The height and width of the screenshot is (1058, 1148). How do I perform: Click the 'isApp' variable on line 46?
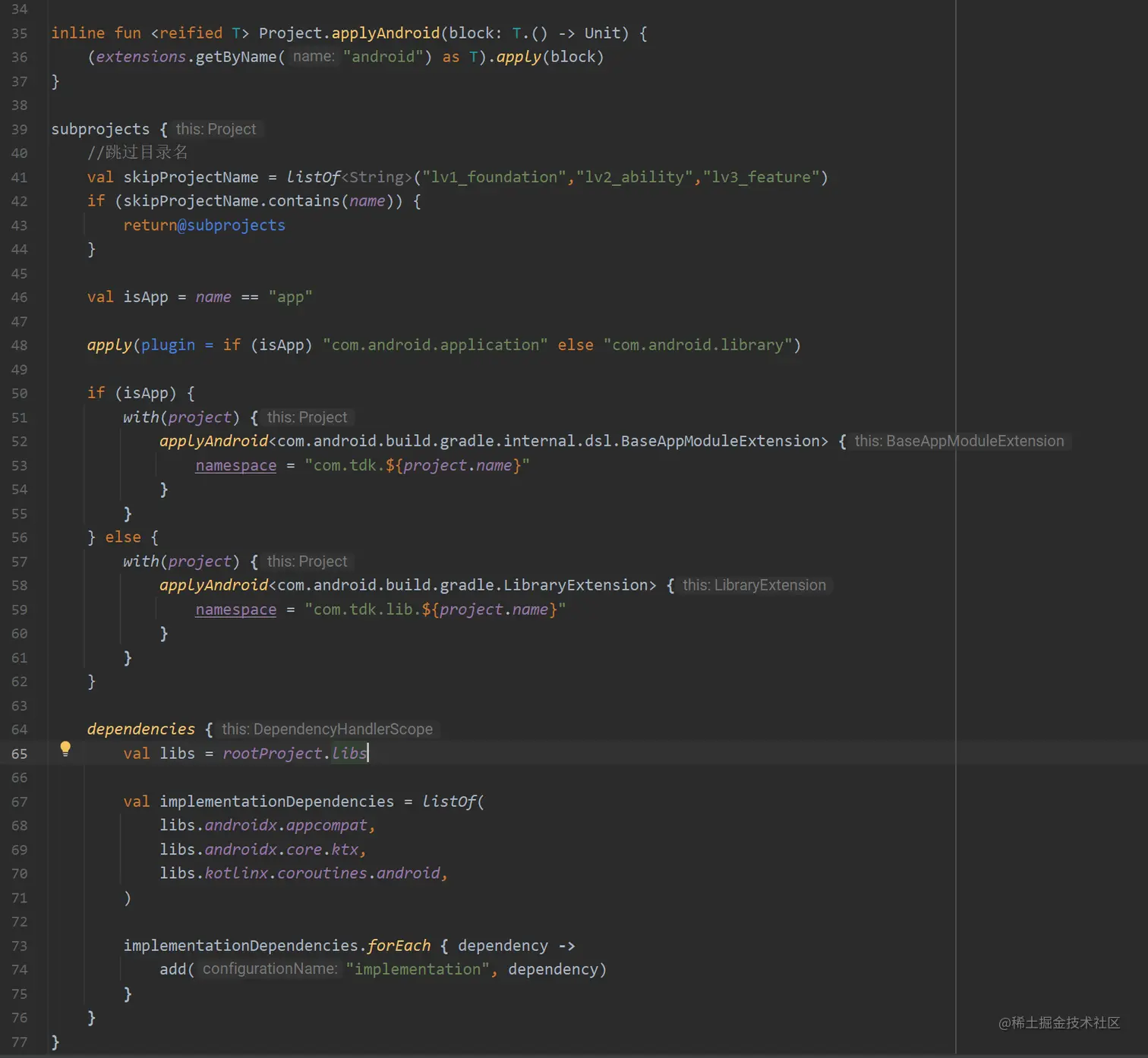146,298
